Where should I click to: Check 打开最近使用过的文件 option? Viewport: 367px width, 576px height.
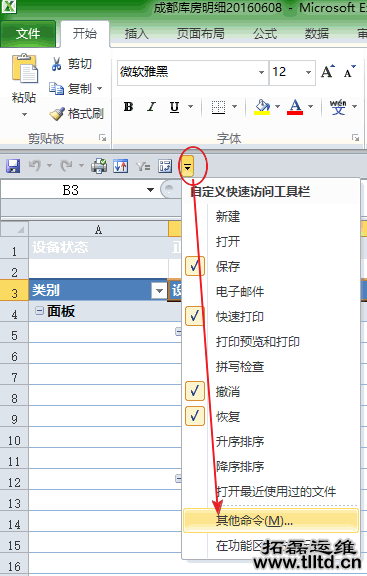point(270,492)
